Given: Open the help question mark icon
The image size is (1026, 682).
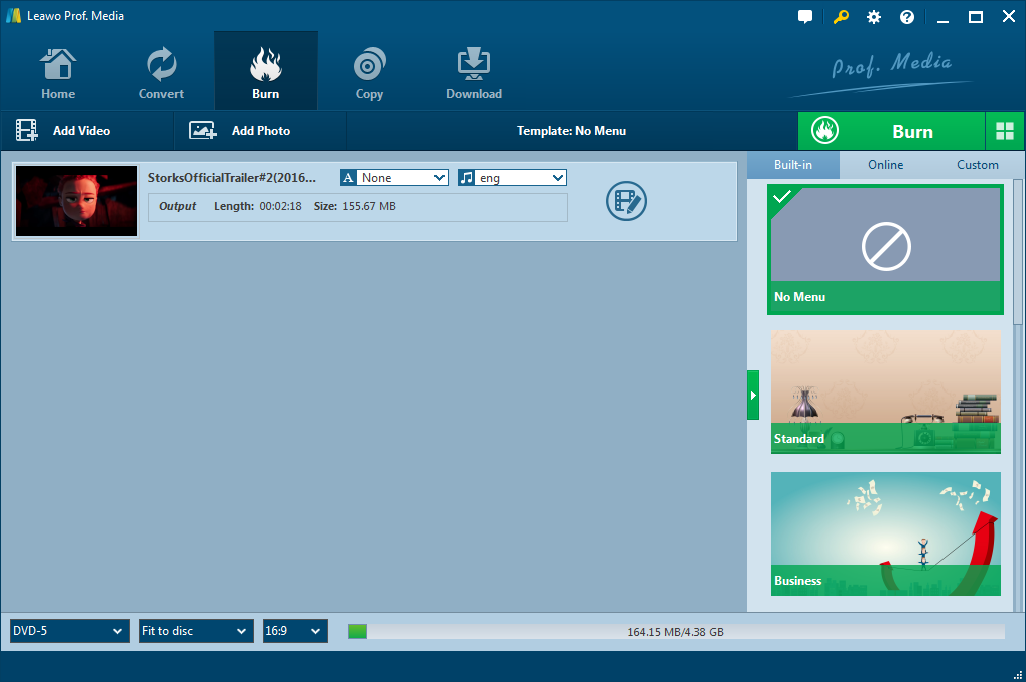Looking at the screenshot, I should [x=907, y=17].
